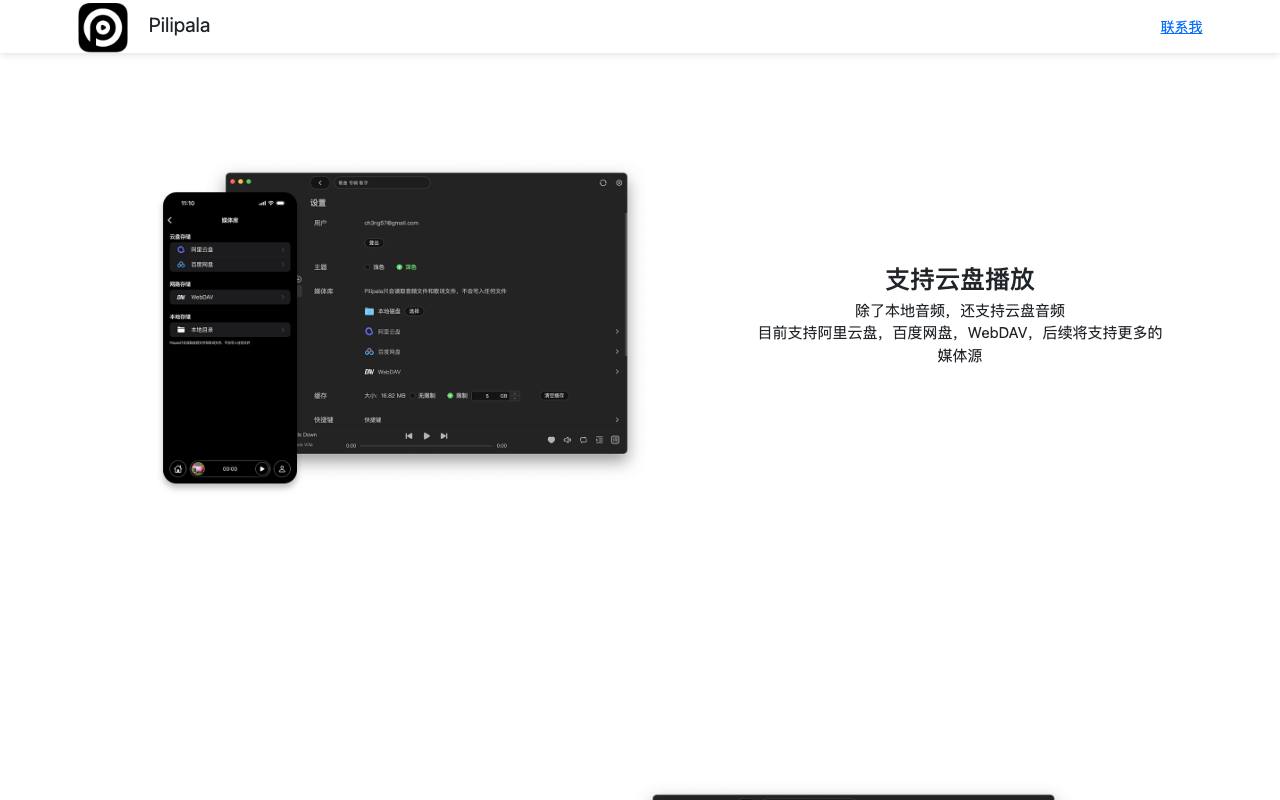Click the album art thumbnail in phone player
Image resolution: width=1280 pixels, height=800 pixels.
[198, 469]
